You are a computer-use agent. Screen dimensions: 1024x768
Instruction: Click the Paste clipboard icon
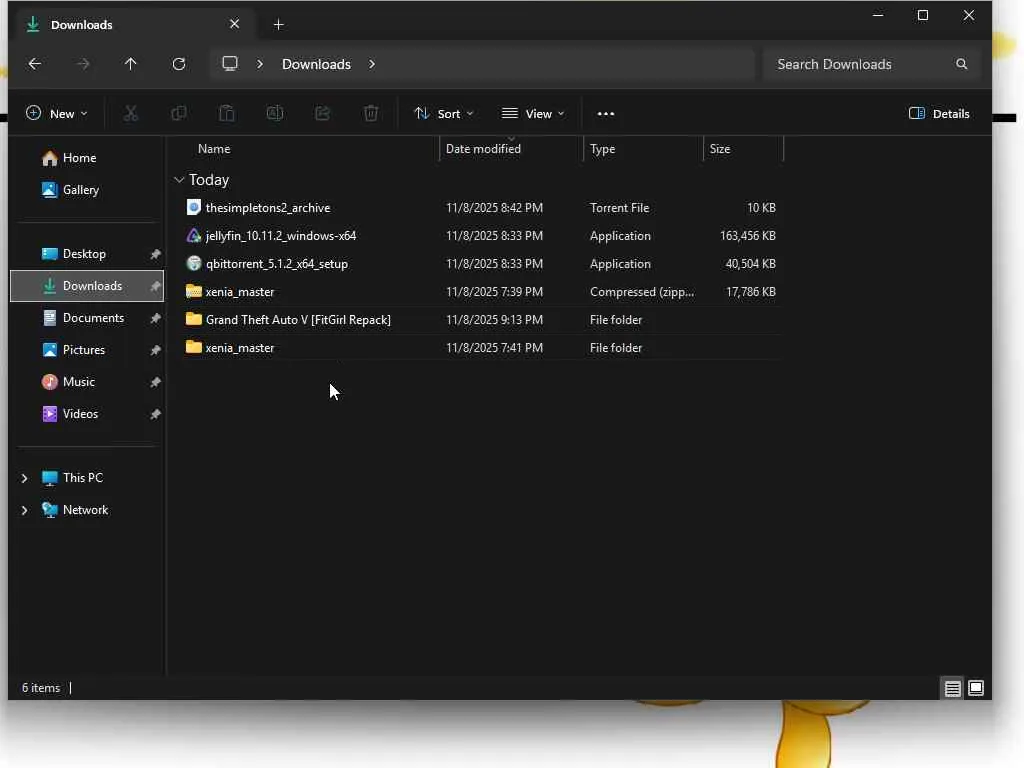click(x=227, y=114)
